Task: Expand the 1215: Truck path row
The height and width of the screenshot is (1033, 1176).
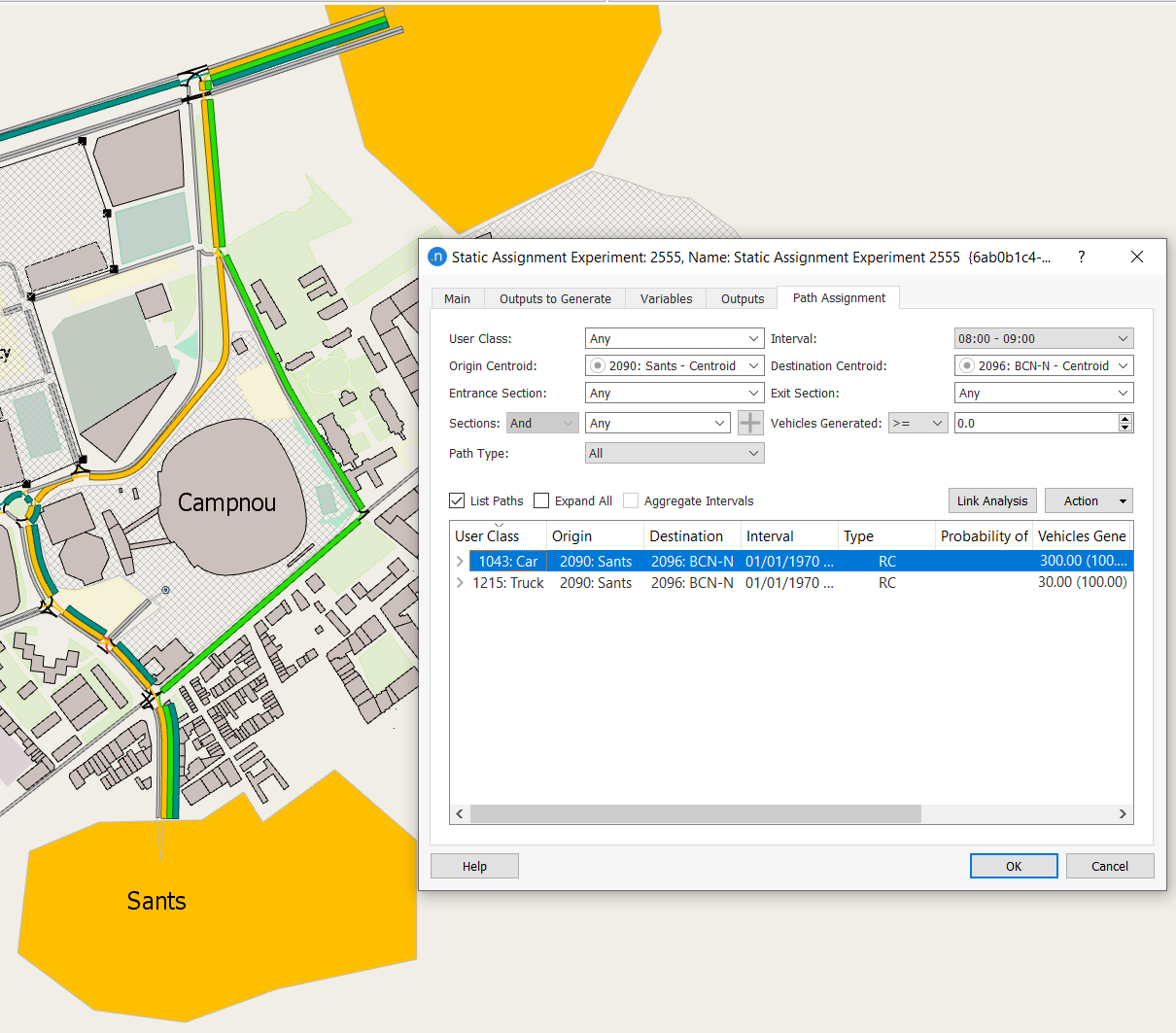Action: point(460,583)
